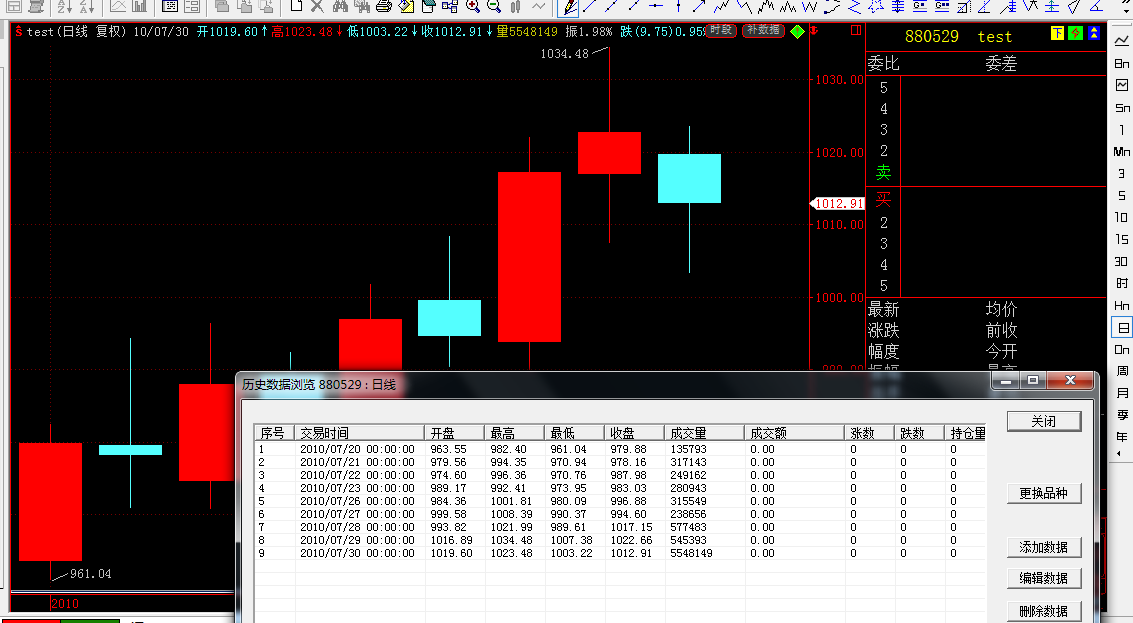The height and width of the screenshot is (623, 1133).
Task: Click the 删除数据 button
Action: [x=1043, y=611]
